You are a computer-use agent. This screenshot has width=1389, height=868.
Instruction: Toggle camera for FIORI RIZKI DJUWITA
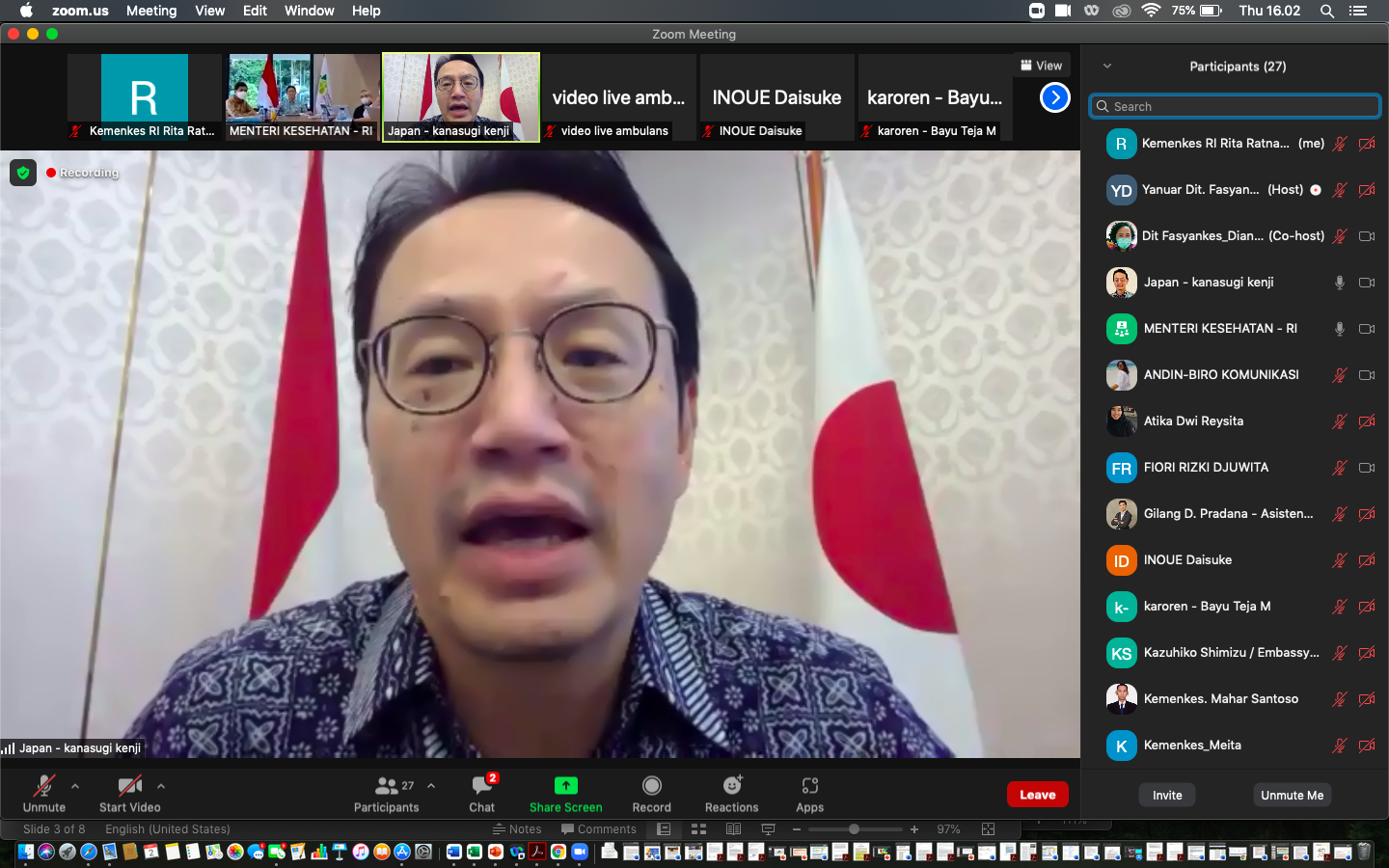tap(1367, 468)
